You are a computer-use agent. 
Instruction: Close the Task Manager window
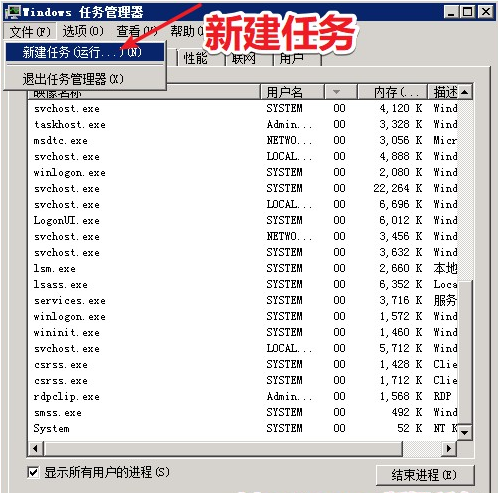[486, 12]
